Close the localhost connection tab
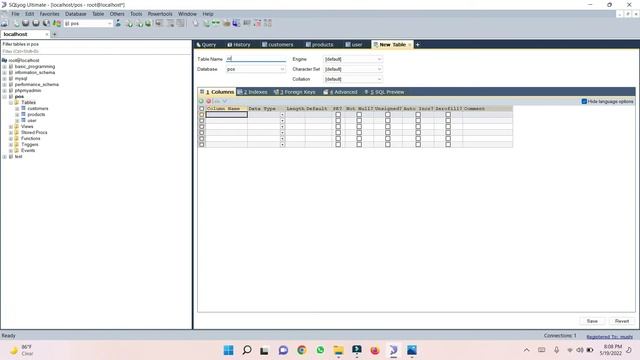 click(47, 34)
